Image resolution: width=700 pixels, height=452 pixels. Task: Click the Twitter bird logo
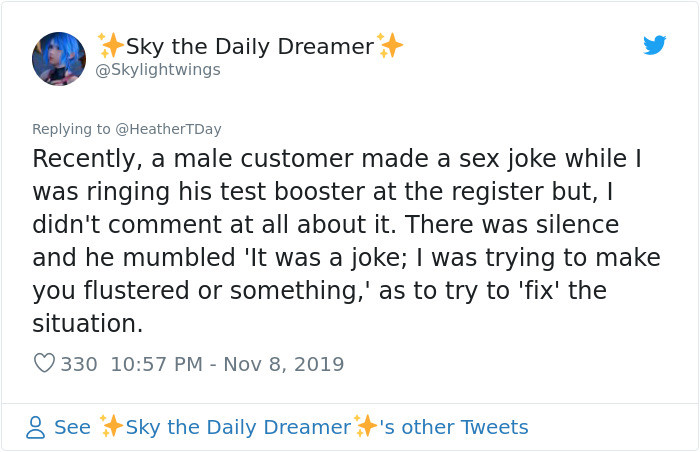(654, 45)
